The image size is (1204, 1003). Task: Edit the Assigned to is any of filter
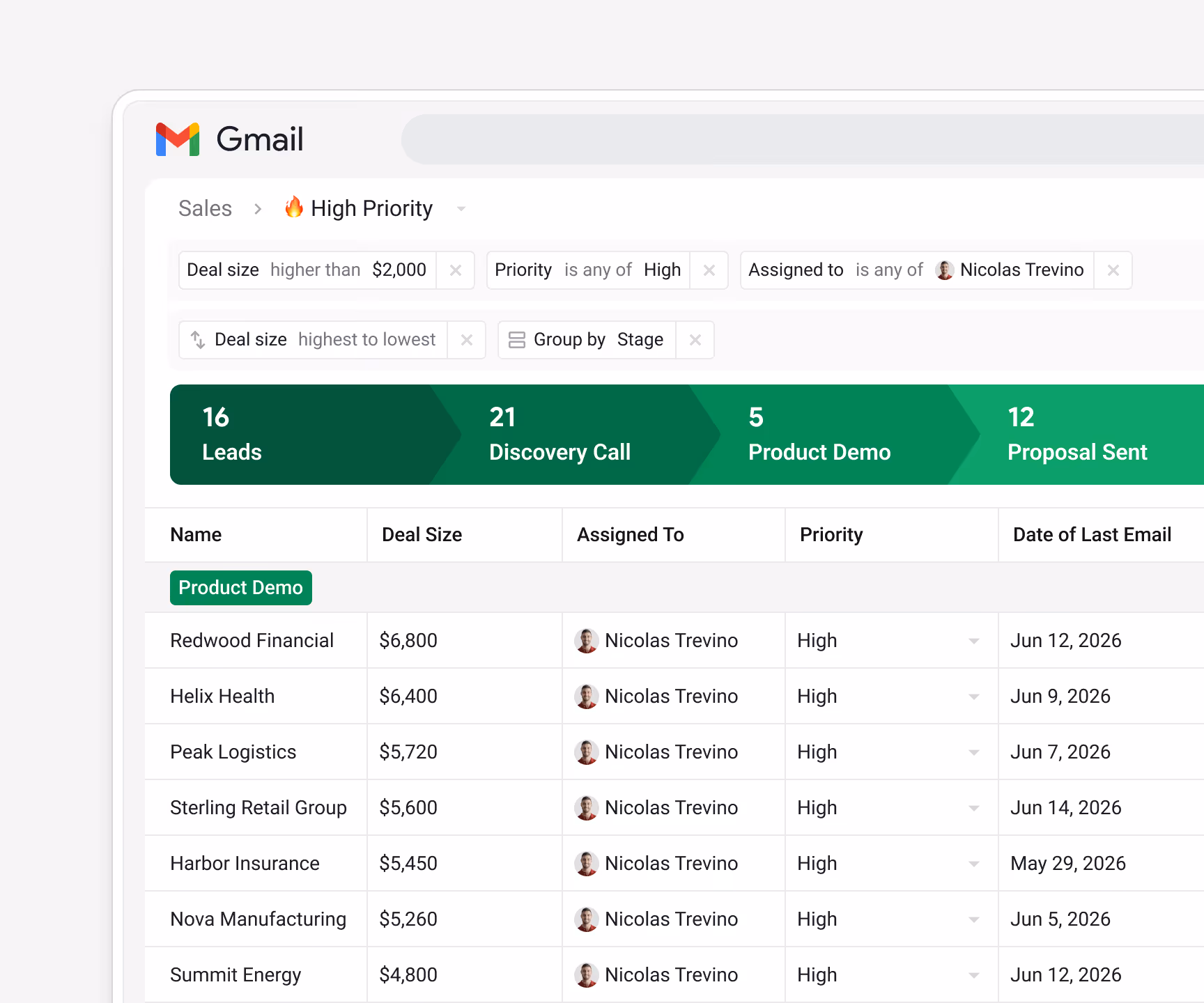(x=917, y=270)
